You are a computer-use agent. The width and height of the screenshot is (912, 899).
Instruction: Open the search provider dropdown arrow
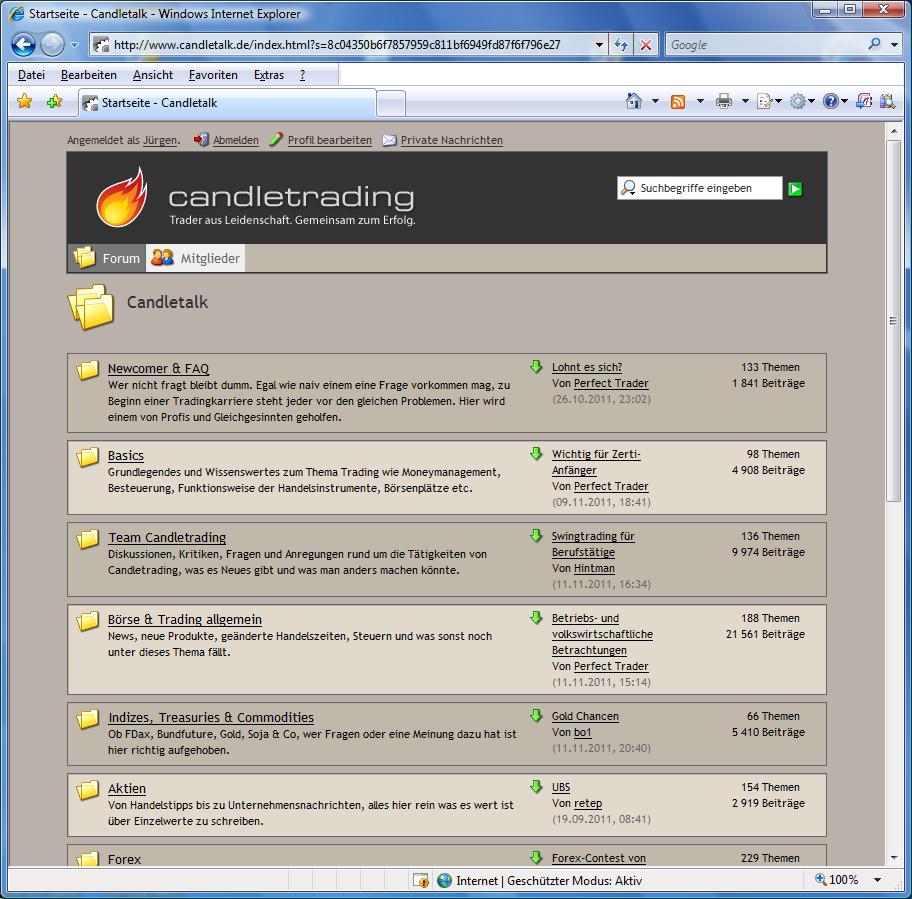(x=895, y=45)
